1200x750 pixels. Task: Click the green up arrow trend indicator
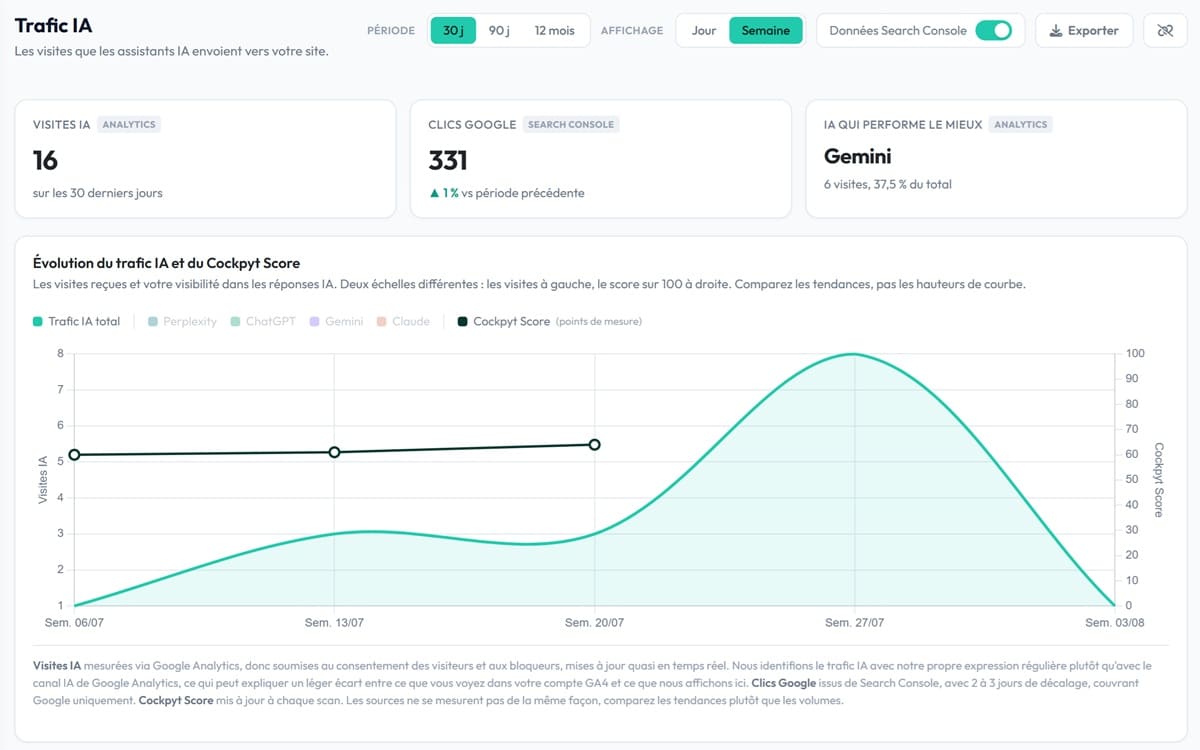(434, 193)
